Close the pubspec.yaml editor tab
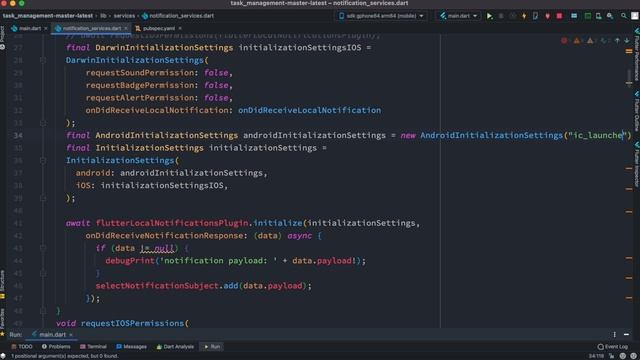Viewport: 640px width, 360px height. click(x=180, y=29)
